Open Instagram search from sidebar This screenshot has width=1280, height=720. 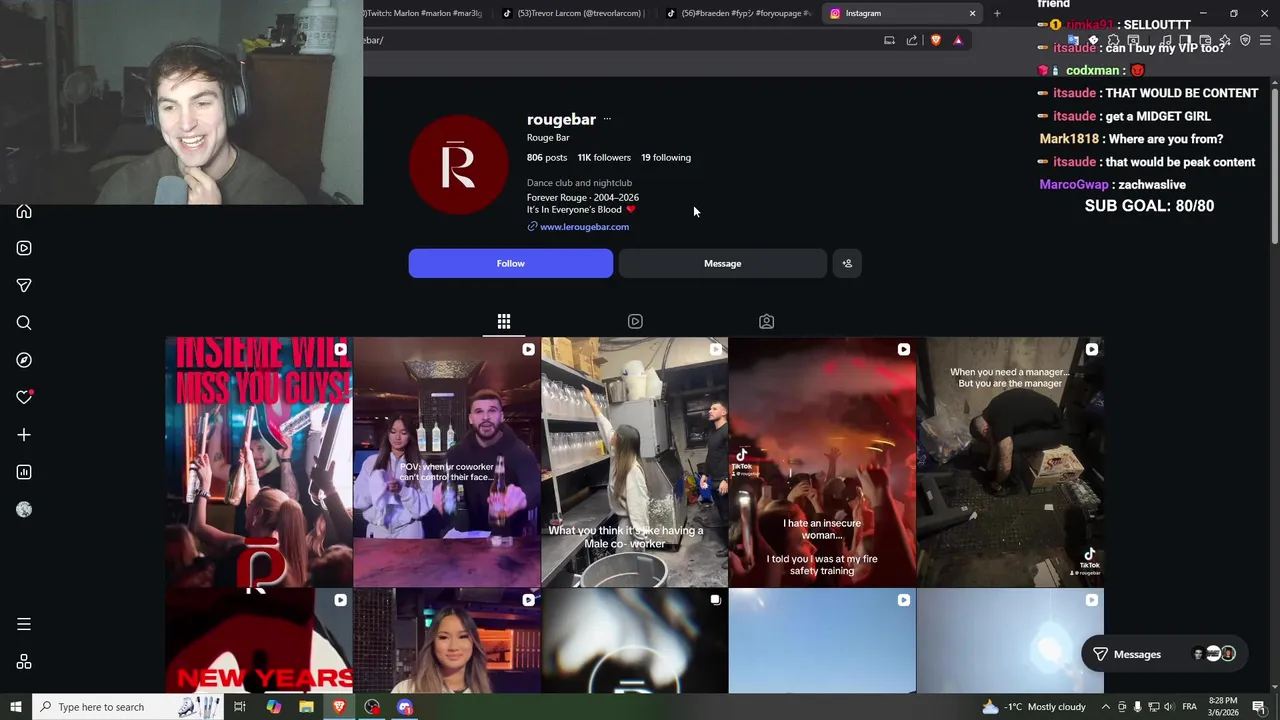pos(24,323)
